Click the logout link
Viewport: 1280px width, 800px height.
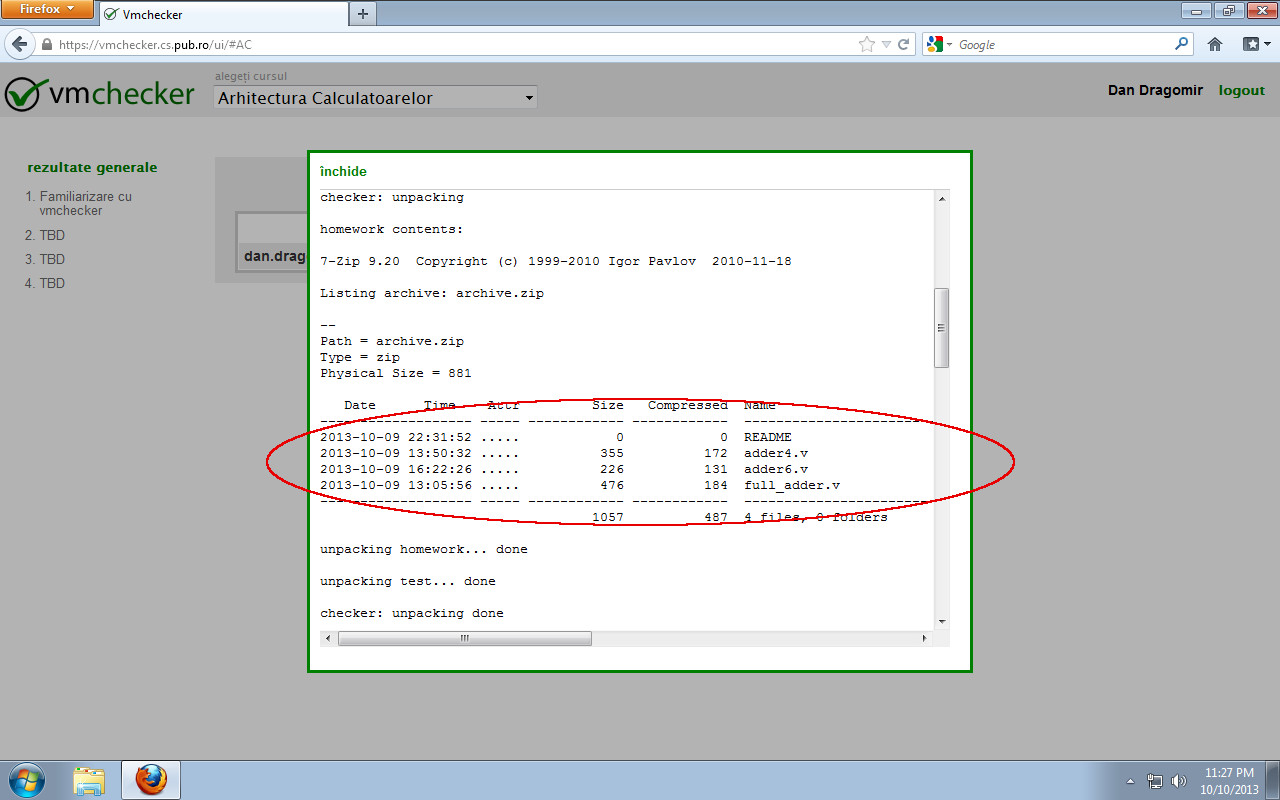(x=1241, y=90)
